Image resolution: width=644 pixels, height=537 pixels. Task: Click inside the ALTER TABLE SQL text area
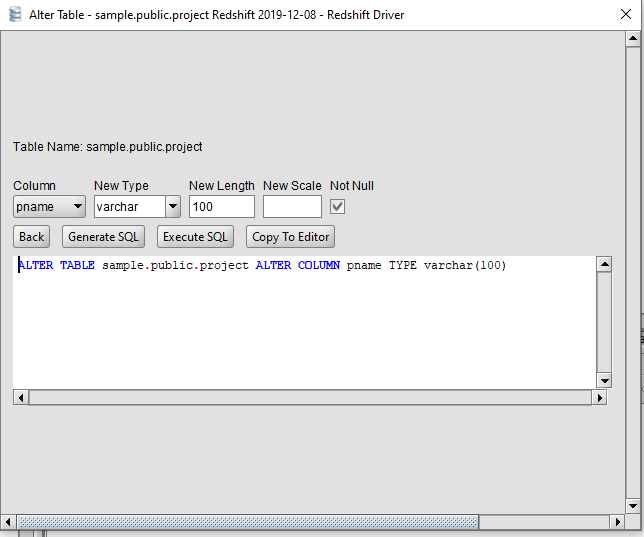[x=300, y=320]
